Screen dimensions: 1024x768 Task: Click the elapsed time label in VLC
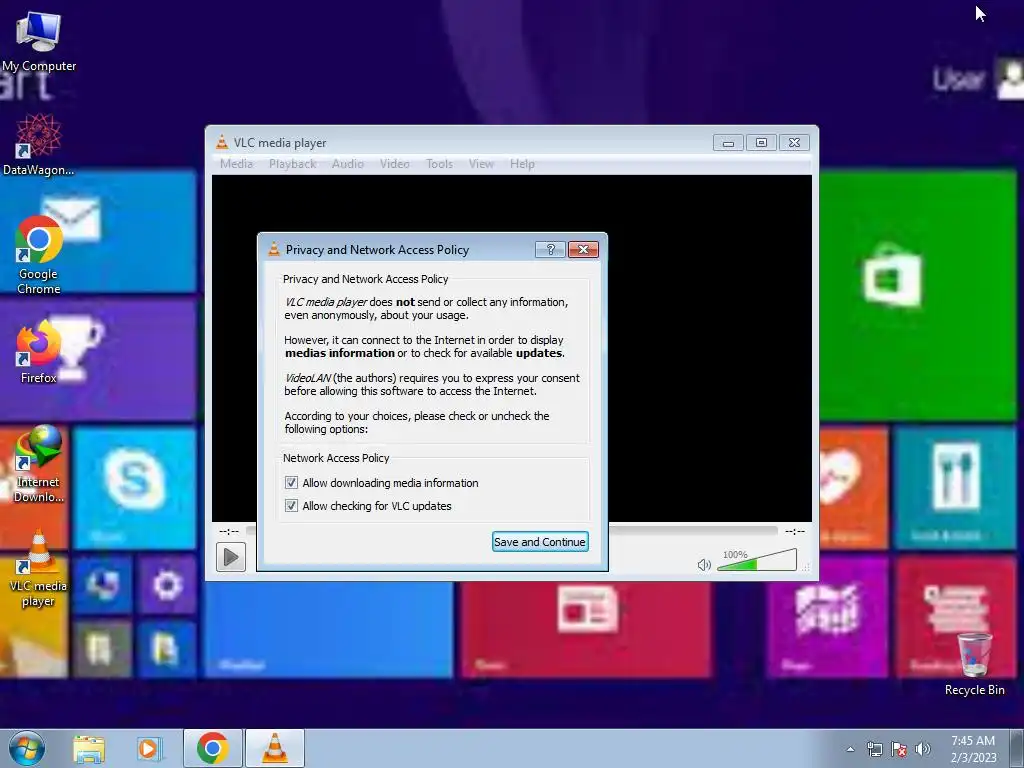229,531
